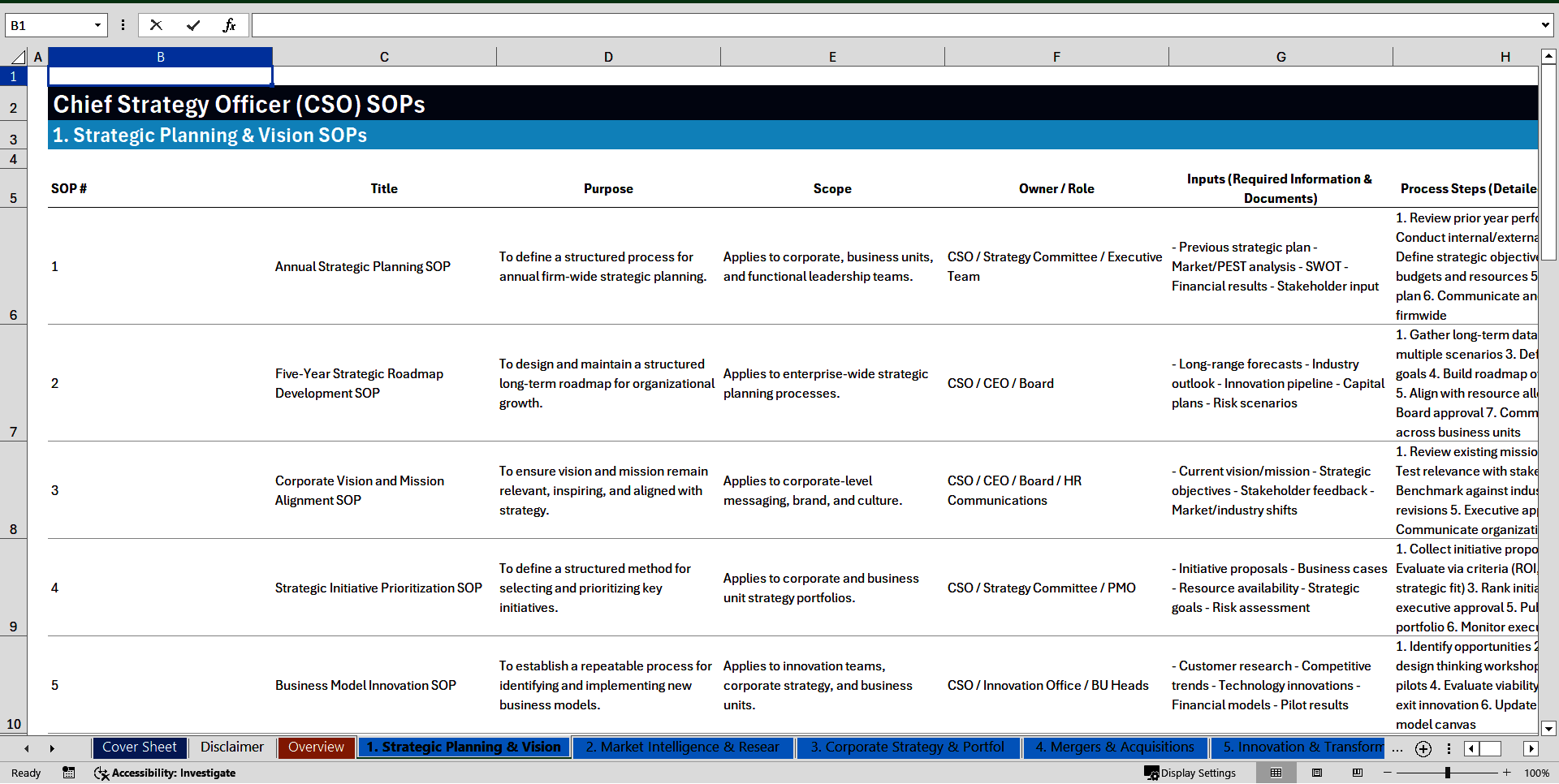
Task: Cancel the formula bar entry
Action: (x=156, y=25)
